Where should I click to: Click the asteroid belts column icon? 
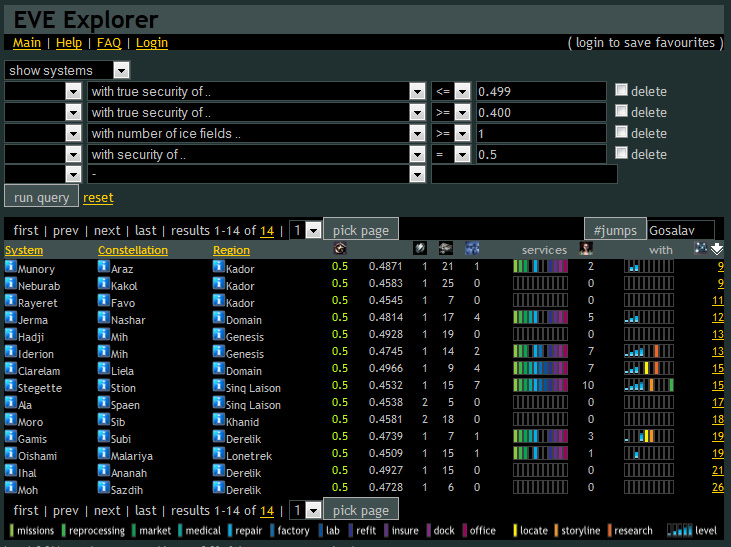coord(446,249)
